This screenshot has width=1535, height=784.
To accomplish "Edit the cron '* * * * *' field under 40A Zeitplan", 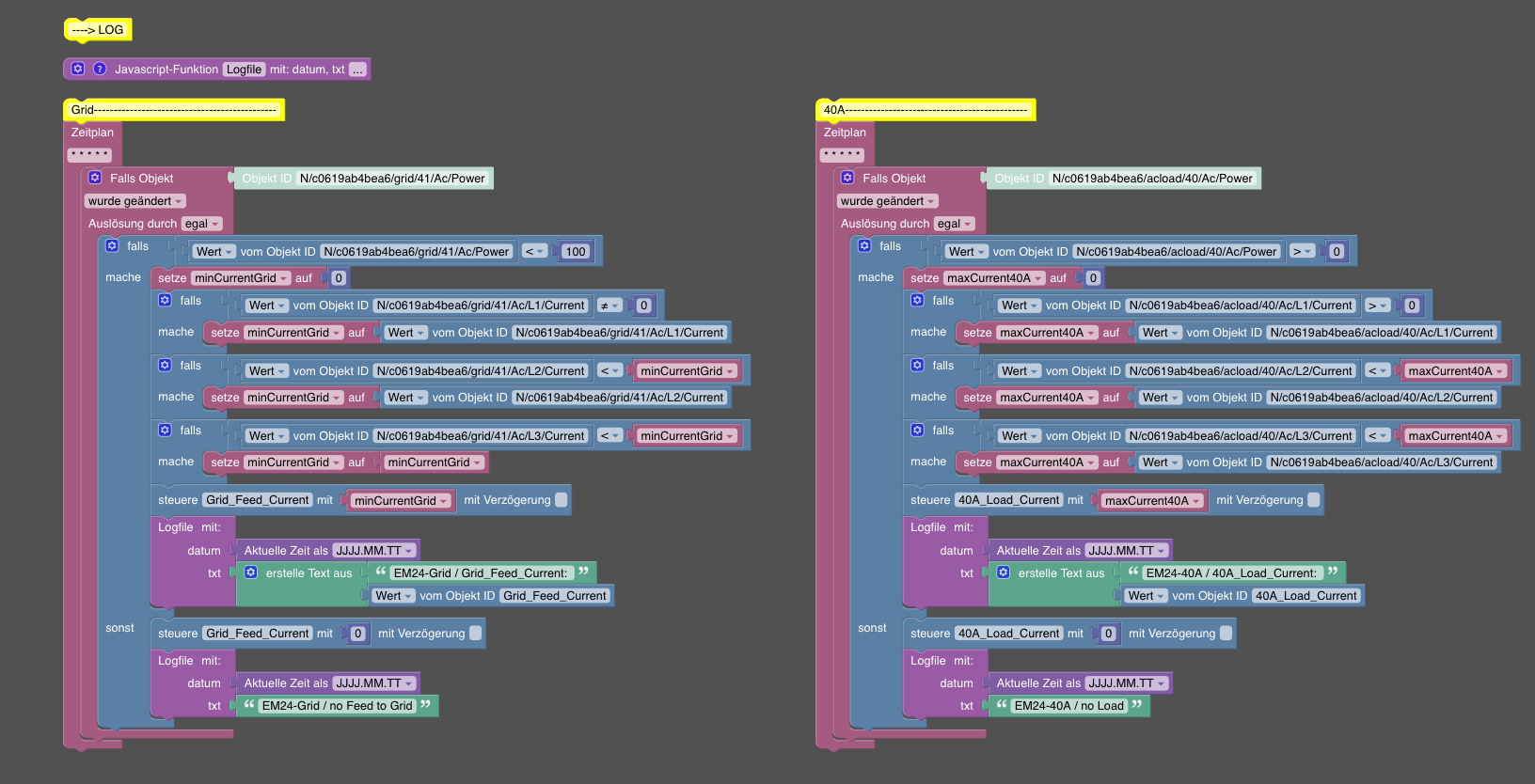I will [842, 155].
